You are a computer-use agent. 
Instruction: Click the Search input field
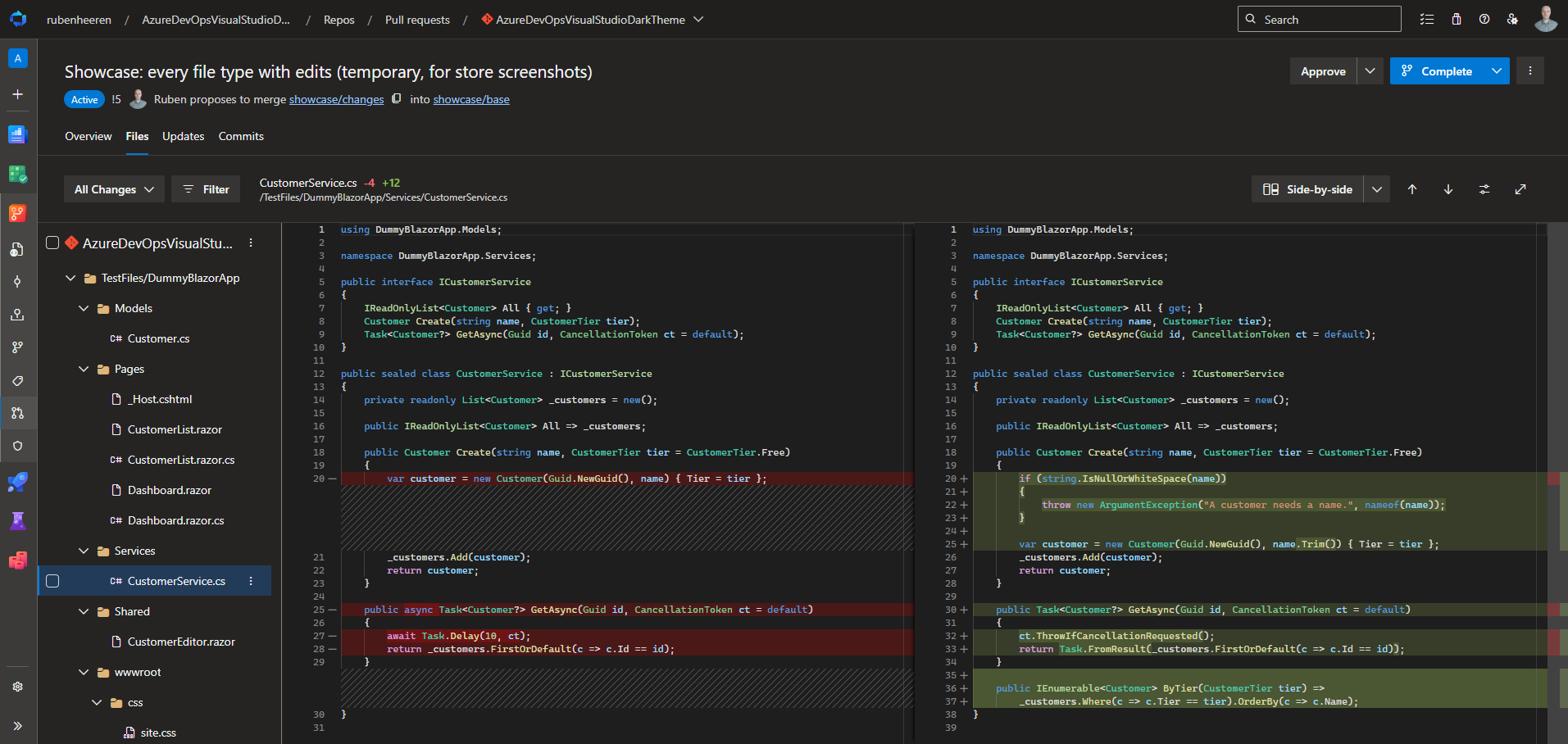tap(1320, 19)
